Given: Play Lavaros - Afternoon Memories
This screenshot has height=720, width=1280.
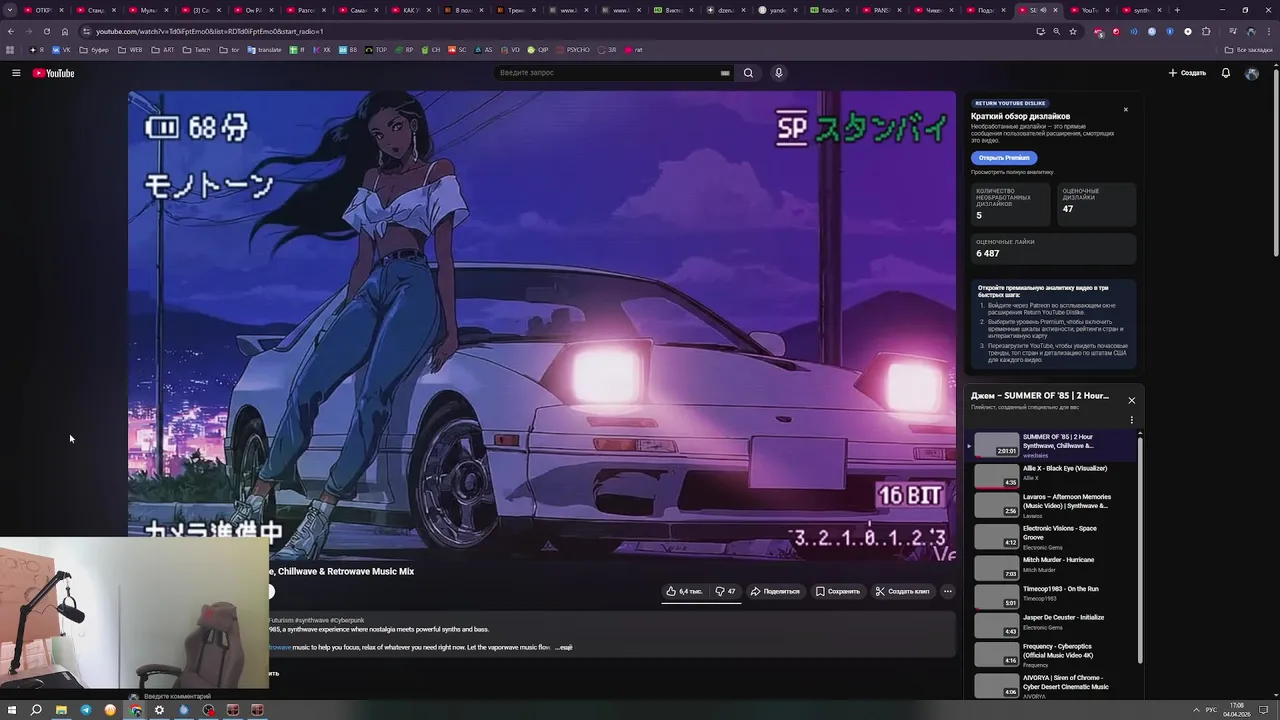Looking at the screenshot, I should (x=1050, y=505).
